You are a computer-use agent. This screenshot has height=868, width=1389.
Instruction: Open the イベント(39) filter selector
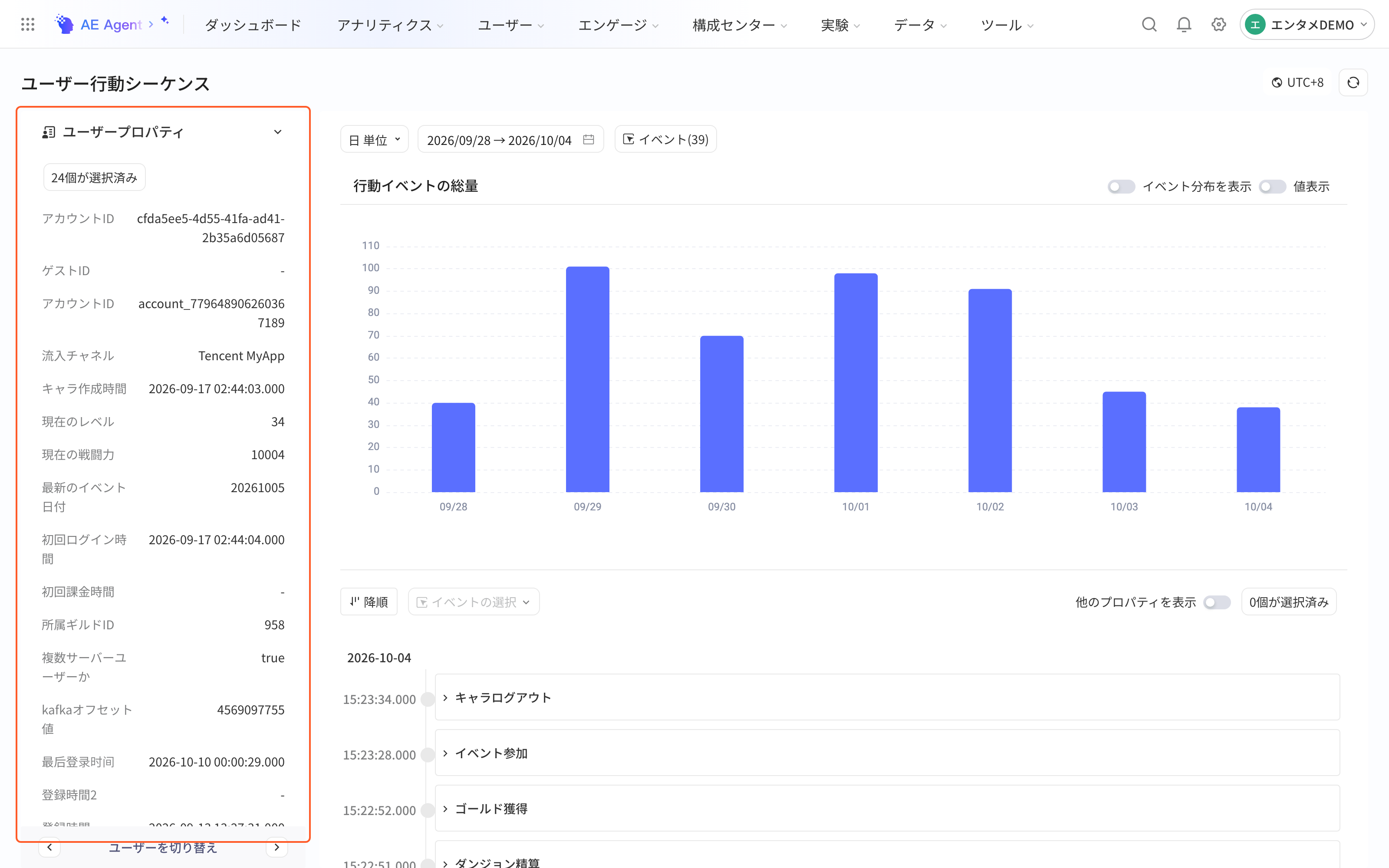(x=665, y=139)
